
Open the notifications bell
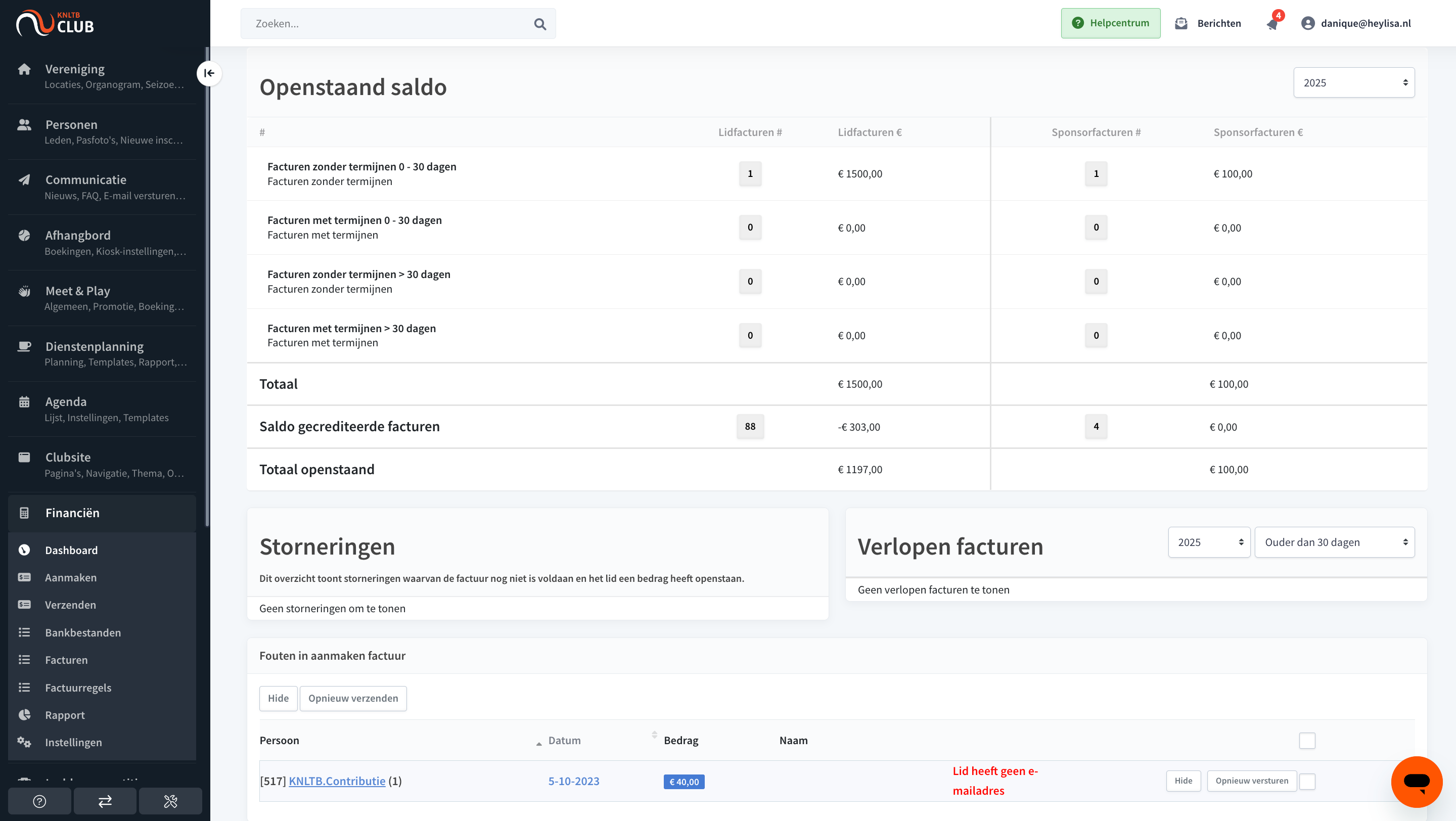(1272, 24)
